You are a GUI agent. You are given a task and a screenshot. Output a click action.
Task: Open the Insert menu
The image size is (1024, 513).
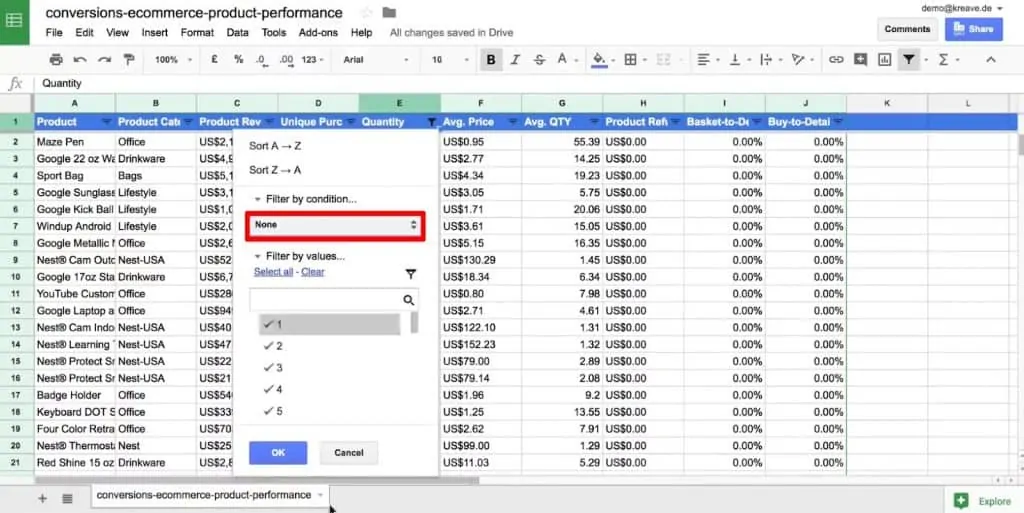155,33
